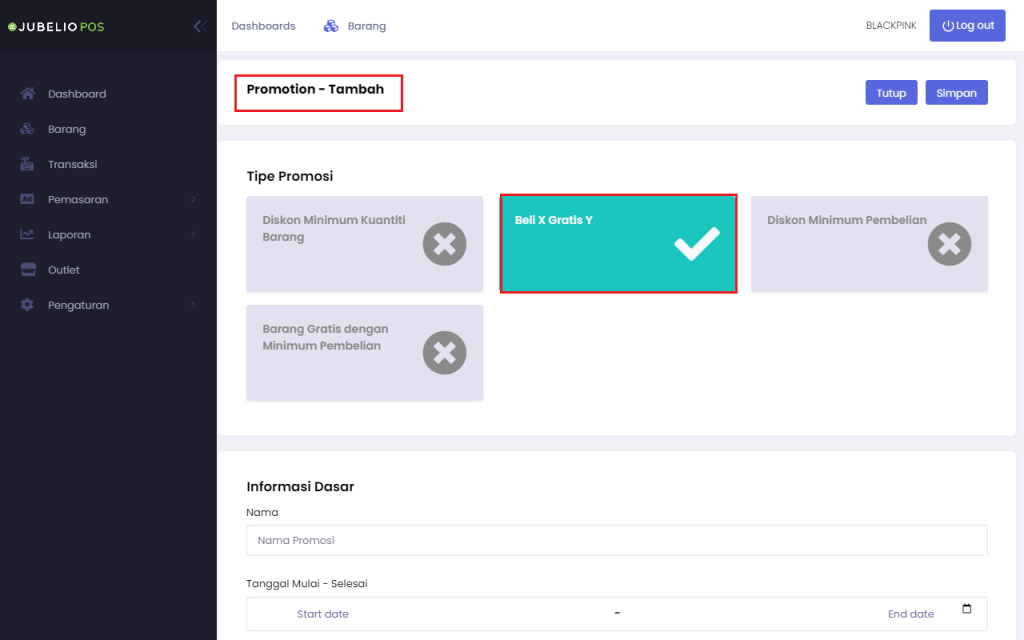
Task: Click the Log out button
Action: (x=967, y=25)
